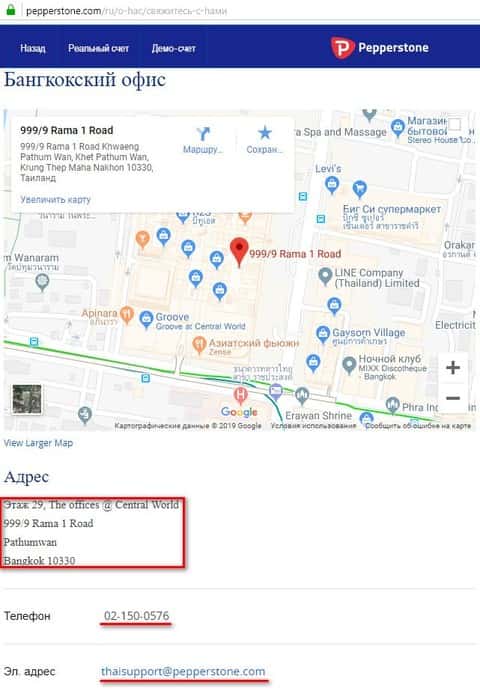Toggle the fullscreen map box
Image resolution: width=480 pixels, height=691 pixels.
click(454, 125)
